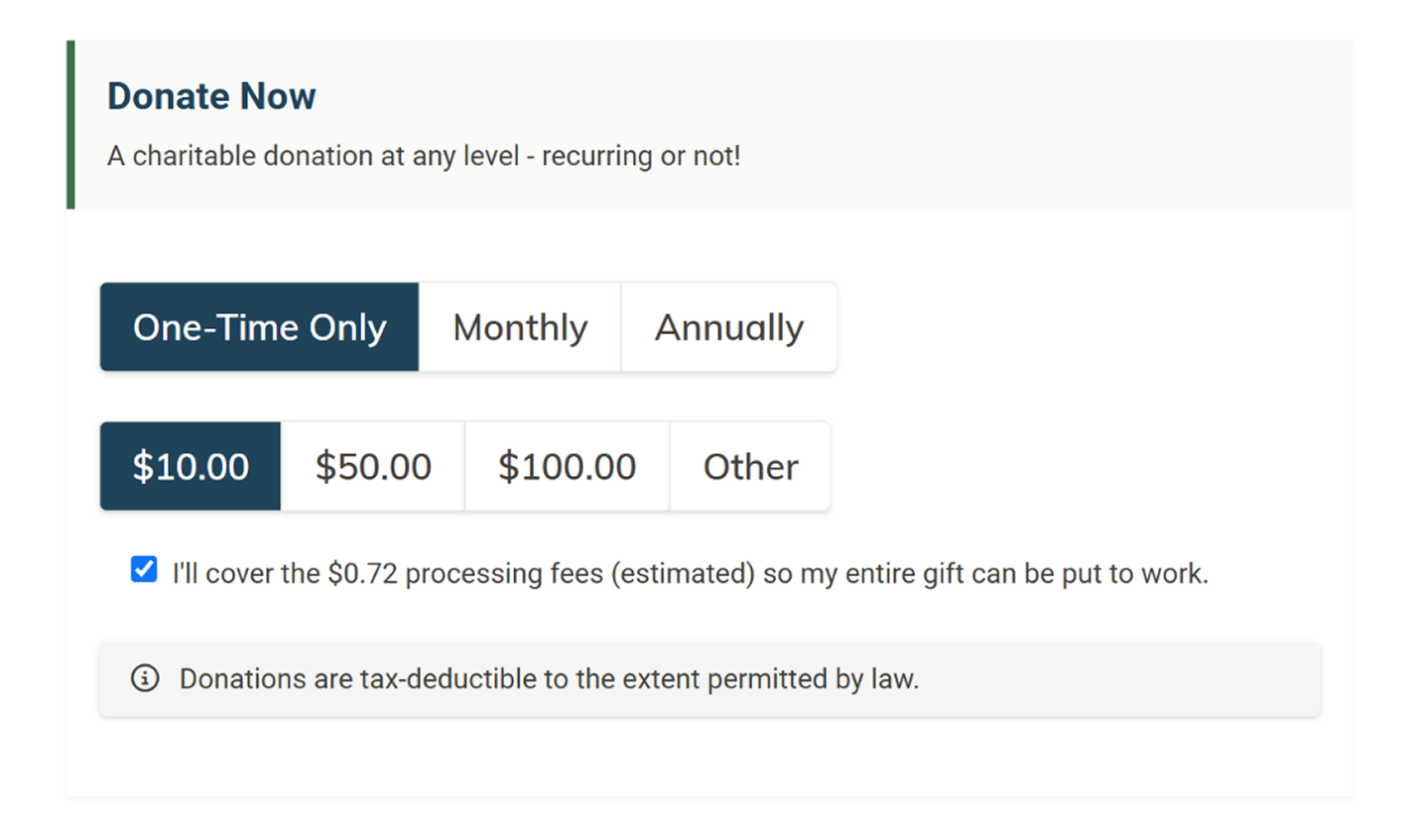
Task: Click the charitable donation subtitle text
Action: 424,156
